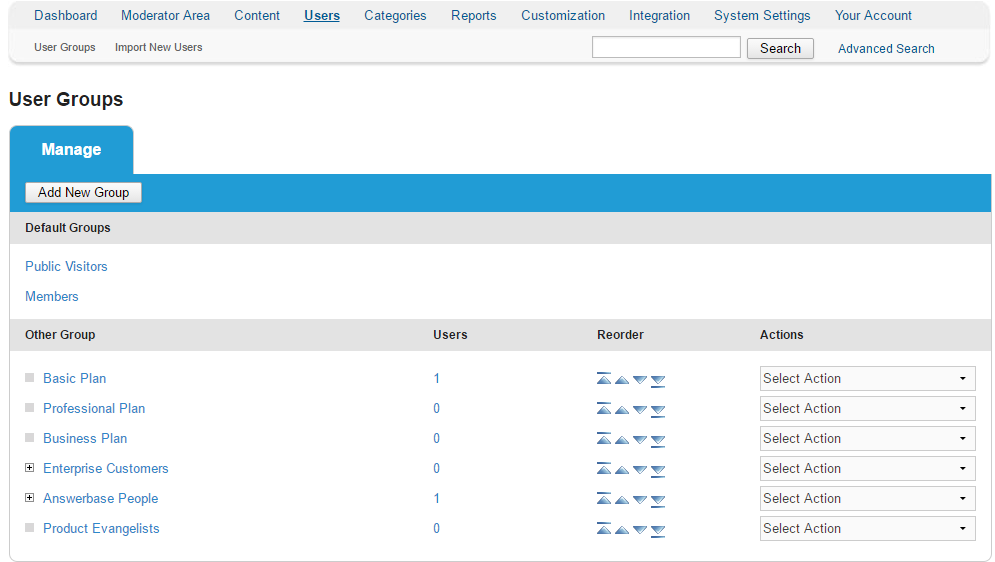Open Select Action dropdown for Professional Plan
The width and height of the screenshot is (995, 562).
click(x=867, y=408)
